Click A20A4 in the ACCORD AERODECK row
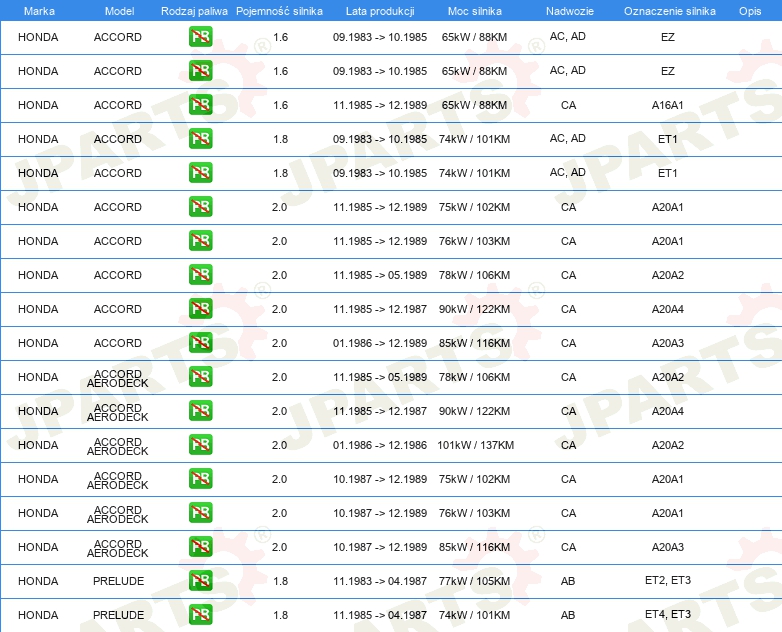This screenshot has height=632, width=782. point(667,411)
